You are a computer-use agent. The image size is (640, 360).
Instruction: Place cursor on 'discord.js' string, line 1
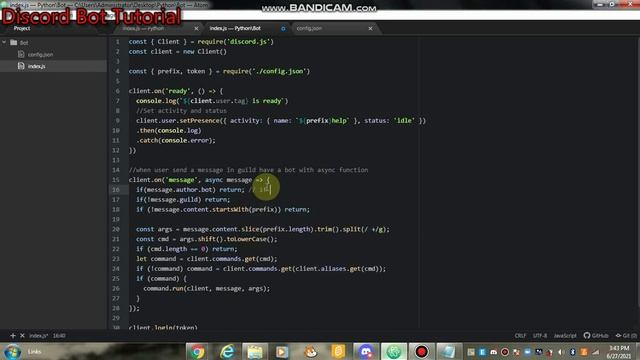(249, 42)
